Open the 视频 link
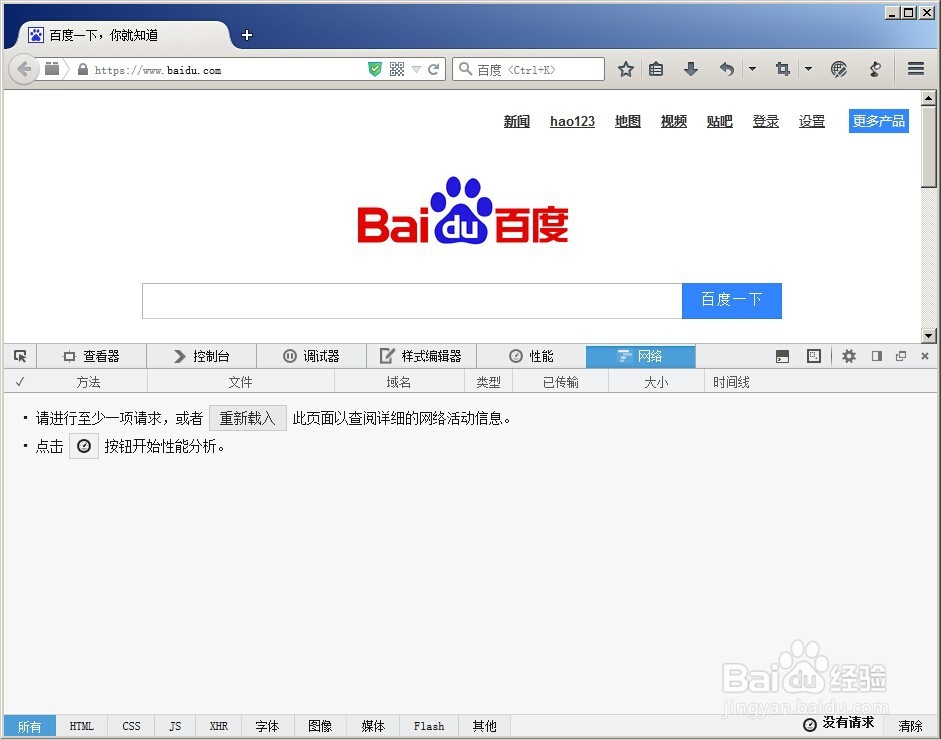Image resolution: width=941 pixels, height=740 pixels. click(673, 121)
